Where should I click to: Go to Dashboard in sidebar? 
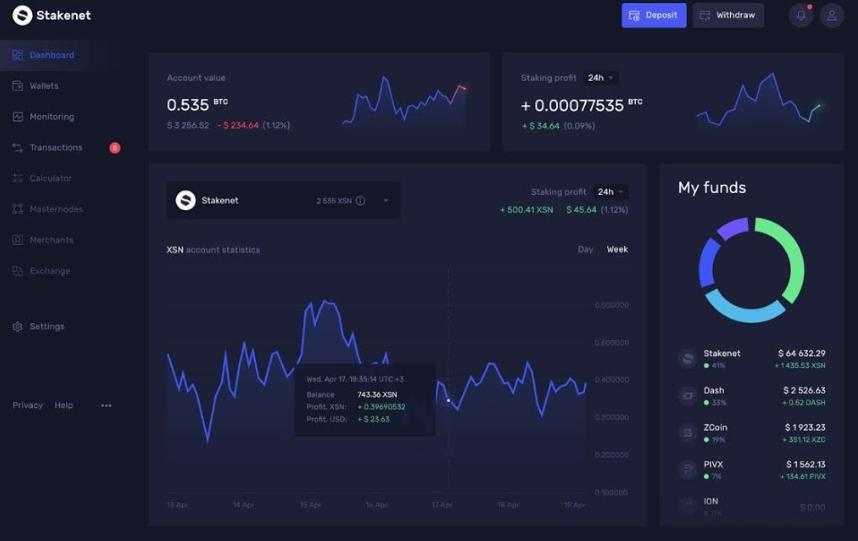coord(52,55)
